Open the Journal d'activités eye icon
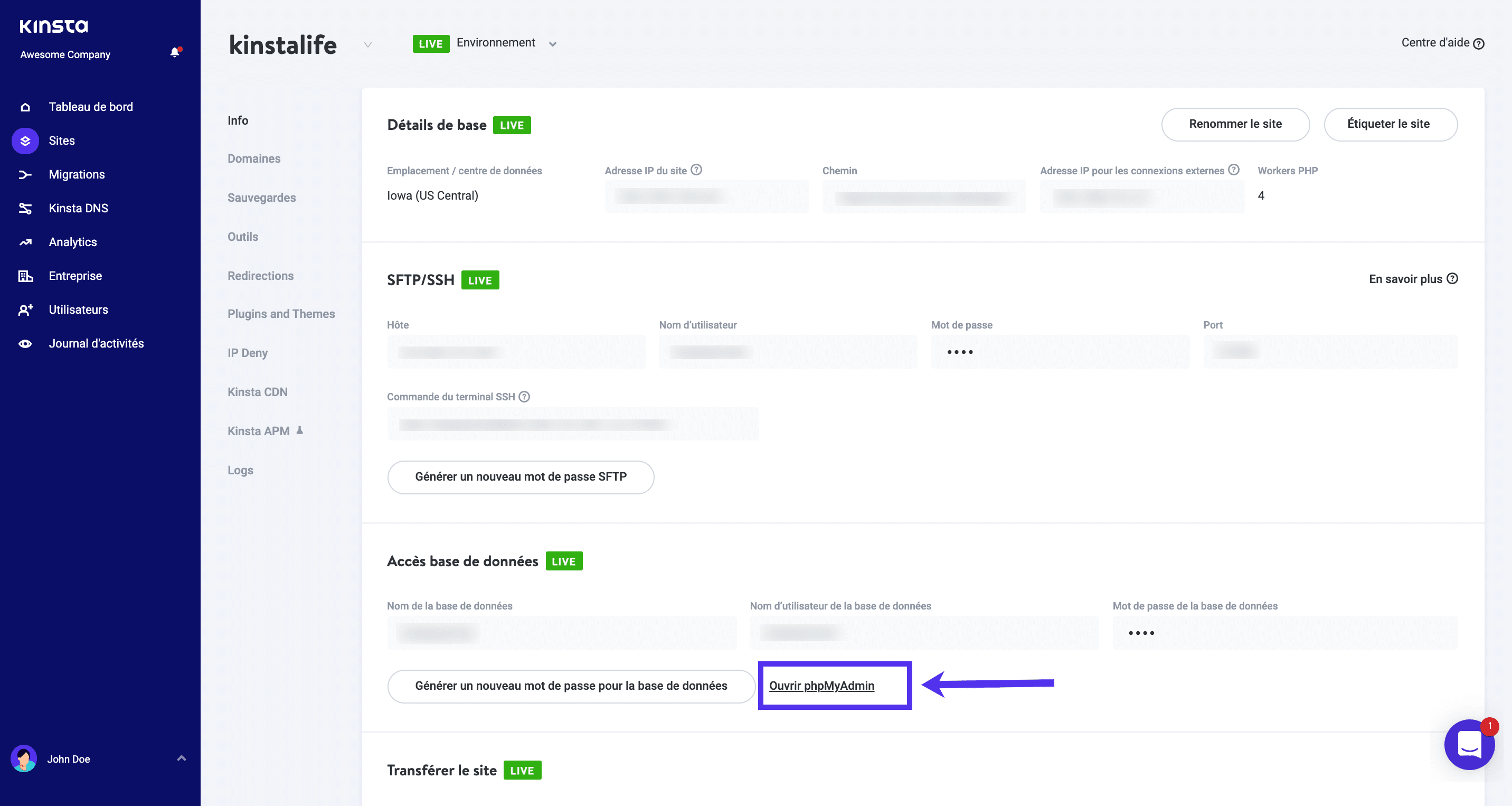 (x=25, y=343)
